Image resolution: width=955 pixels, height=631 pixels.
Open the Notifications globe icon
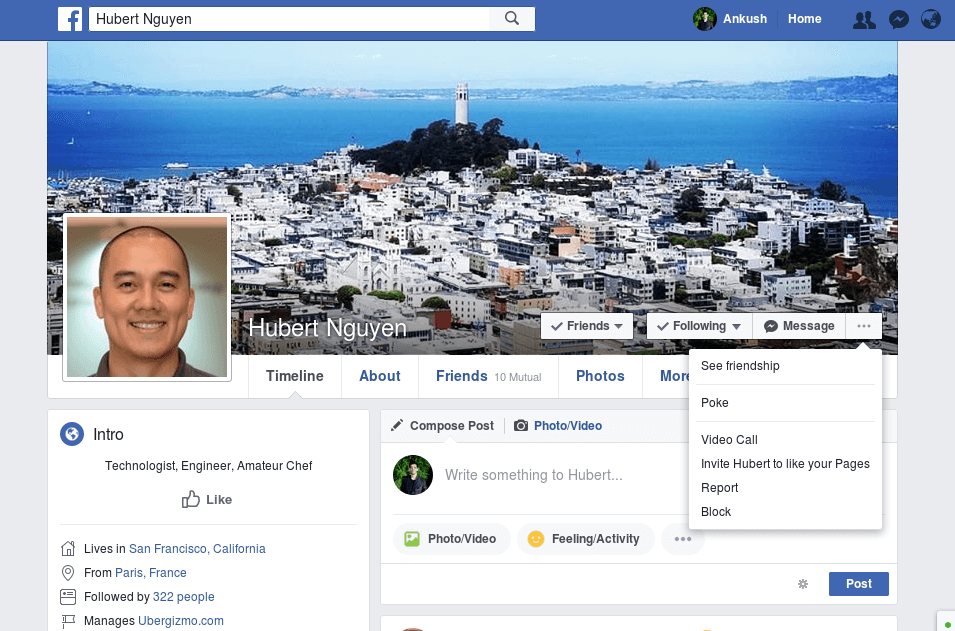(931, 19)
